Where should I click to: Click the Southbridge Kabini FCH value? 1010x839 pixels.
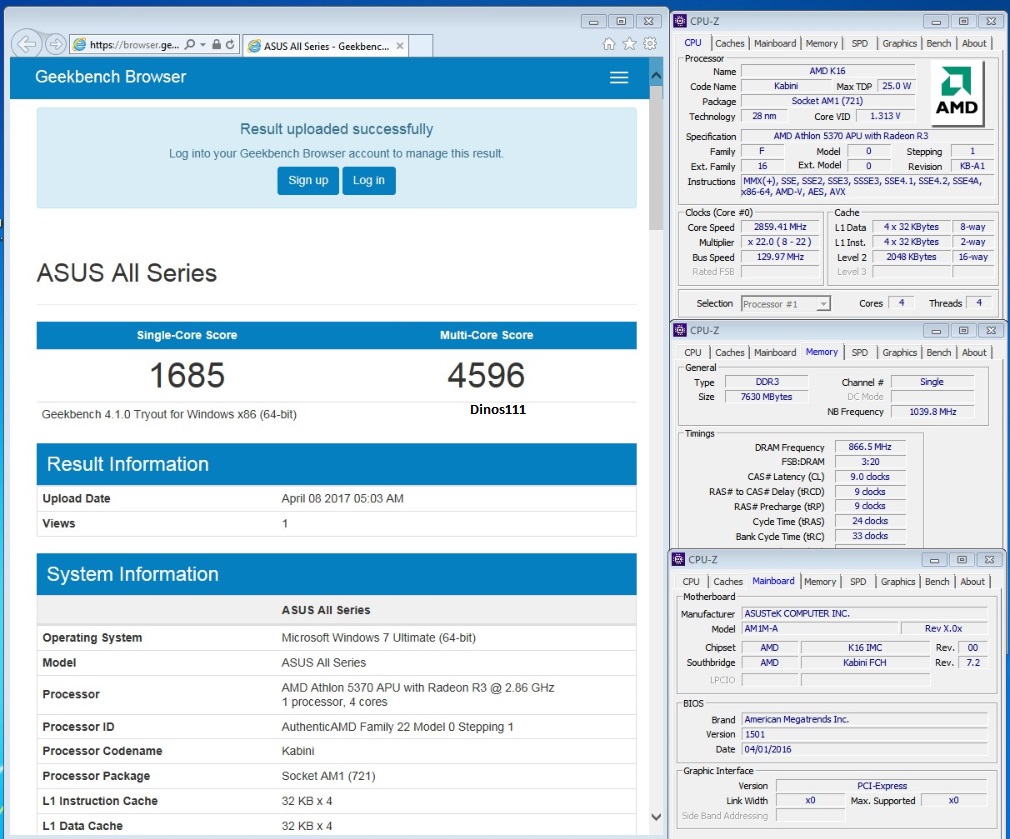click(x=864, y=663)
